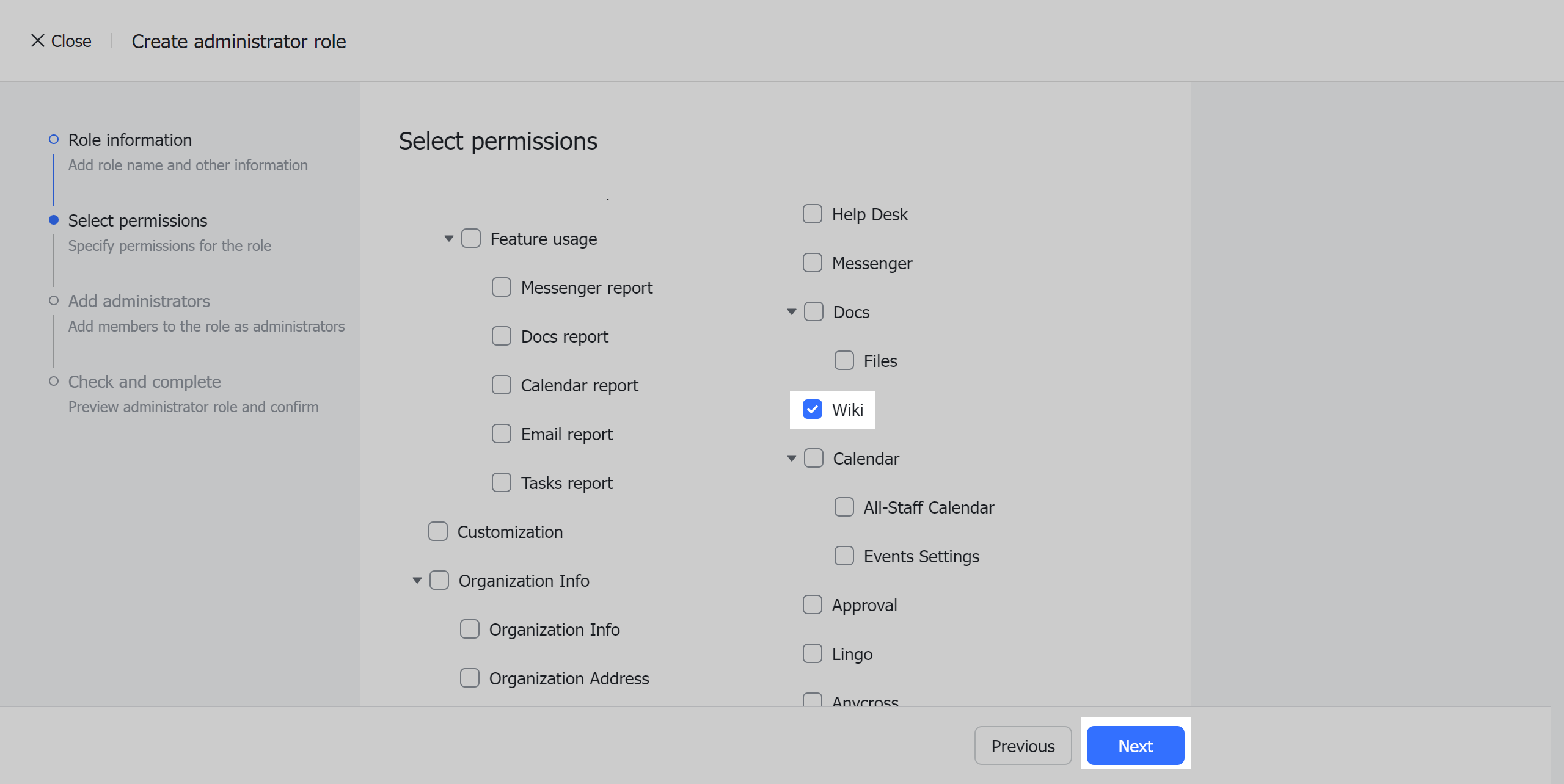Check the Feature usage checkbox
Image resolution: width=1564 pixels, height=784 pixels.
pos(470,238)
